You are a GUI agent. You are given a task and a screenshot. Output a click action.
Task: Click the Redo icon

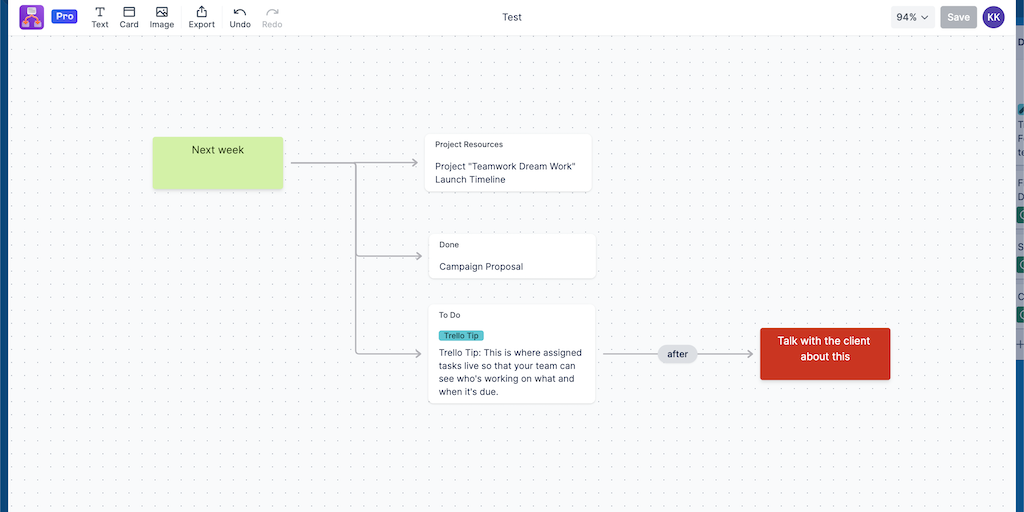(x=272, y=17)
